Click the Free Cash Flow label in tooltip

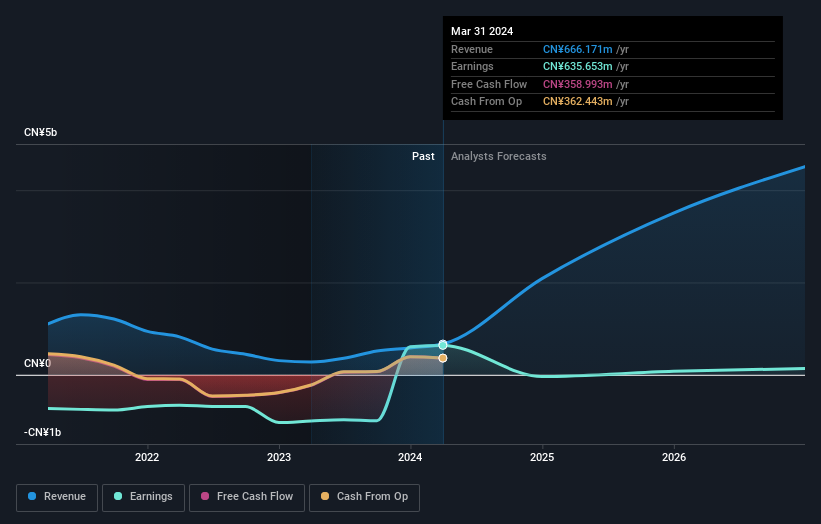(x=489, y=84)
